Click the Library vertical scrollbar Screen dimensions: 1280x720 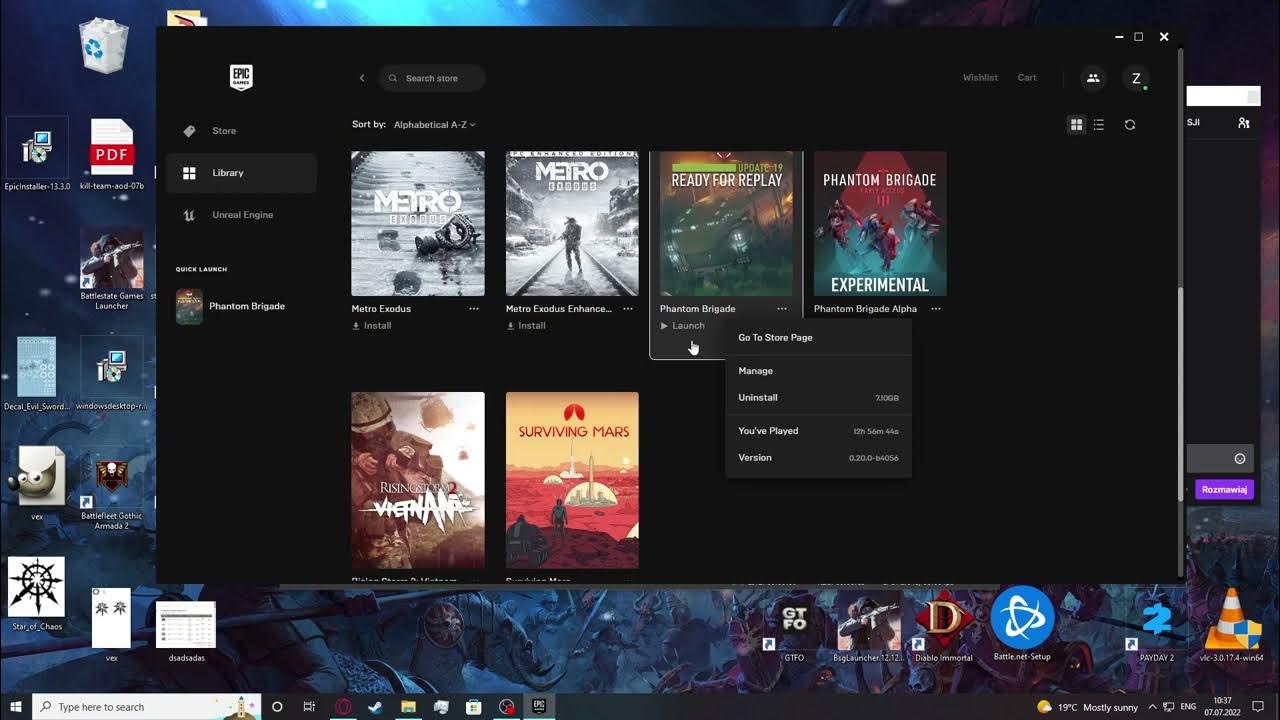point(1179,430)
